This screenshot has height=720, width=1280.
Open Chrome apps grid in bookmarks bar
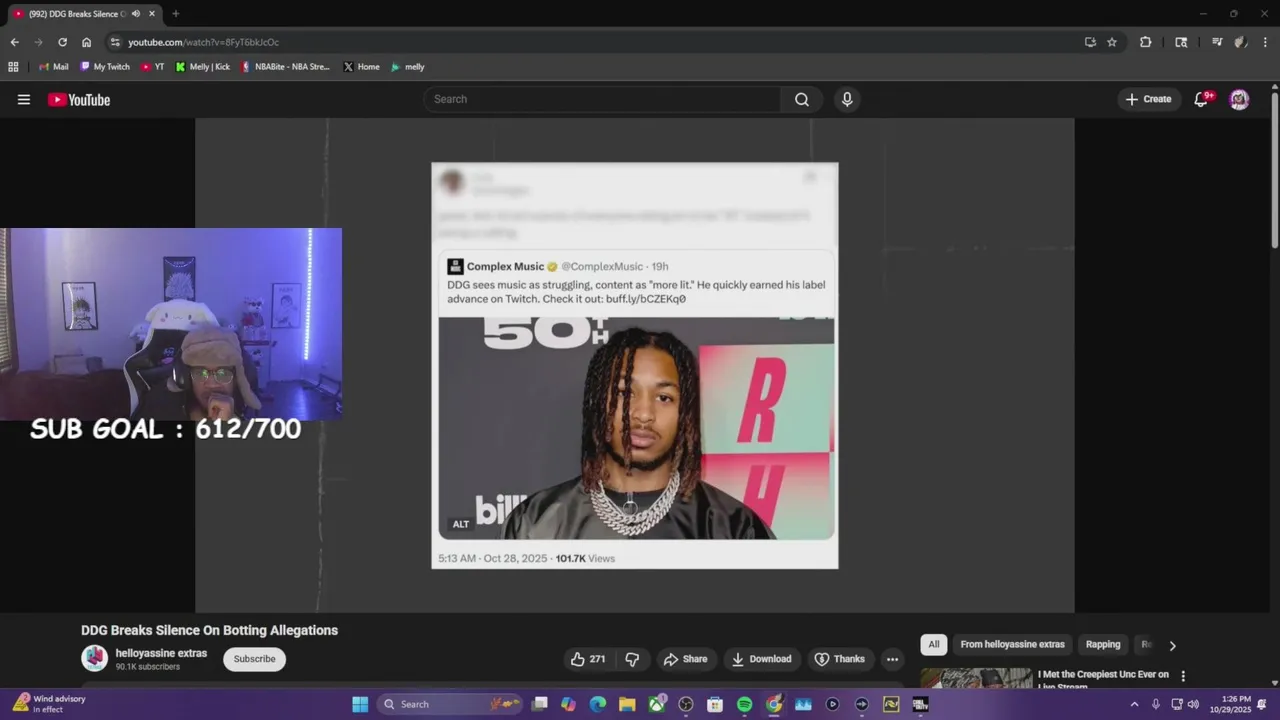coord(13,67)
